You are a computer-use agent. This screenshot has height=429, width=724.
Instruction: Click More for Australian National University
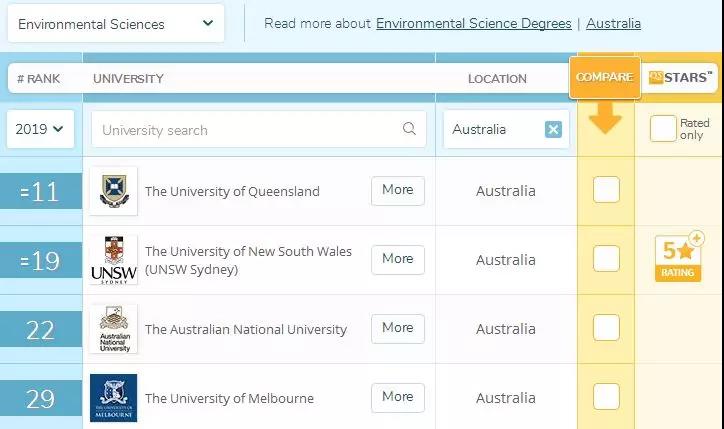[x=398, y=328]
